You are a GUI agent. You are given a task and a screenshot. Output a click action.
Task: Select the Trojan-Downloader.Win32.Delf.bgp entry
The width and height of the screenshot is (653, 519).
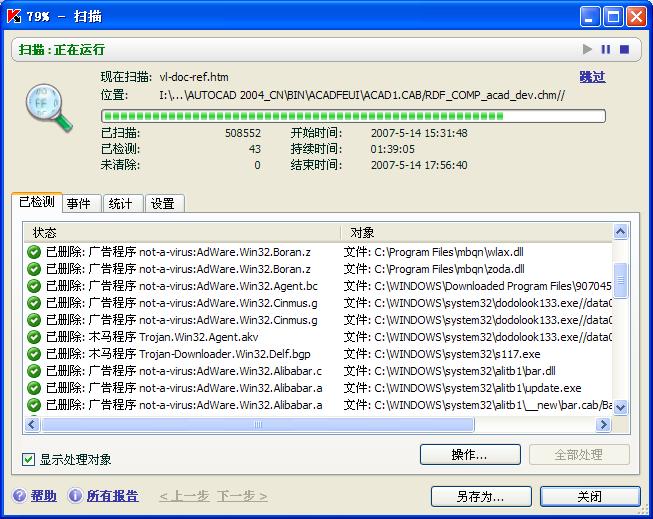click(178, 354)
